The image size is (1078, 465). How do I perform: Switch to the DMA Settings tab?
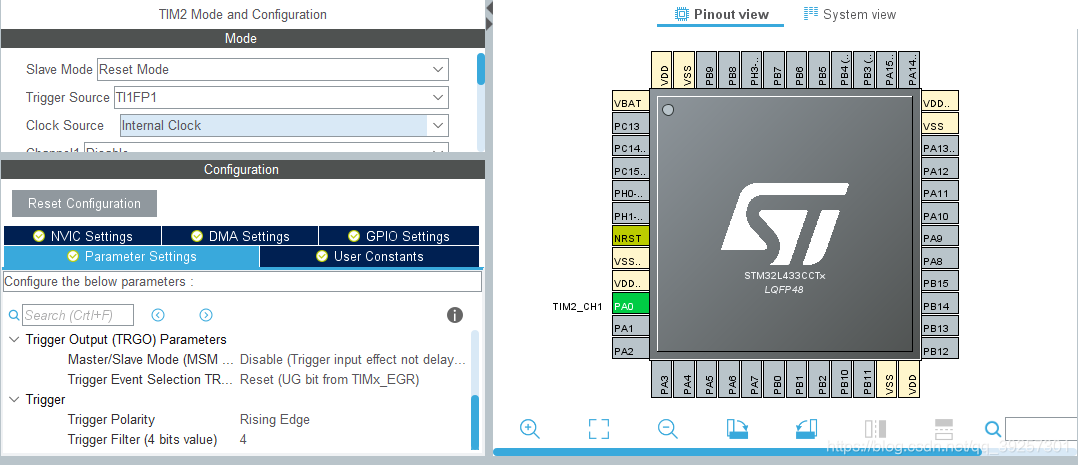coord(240,236)
